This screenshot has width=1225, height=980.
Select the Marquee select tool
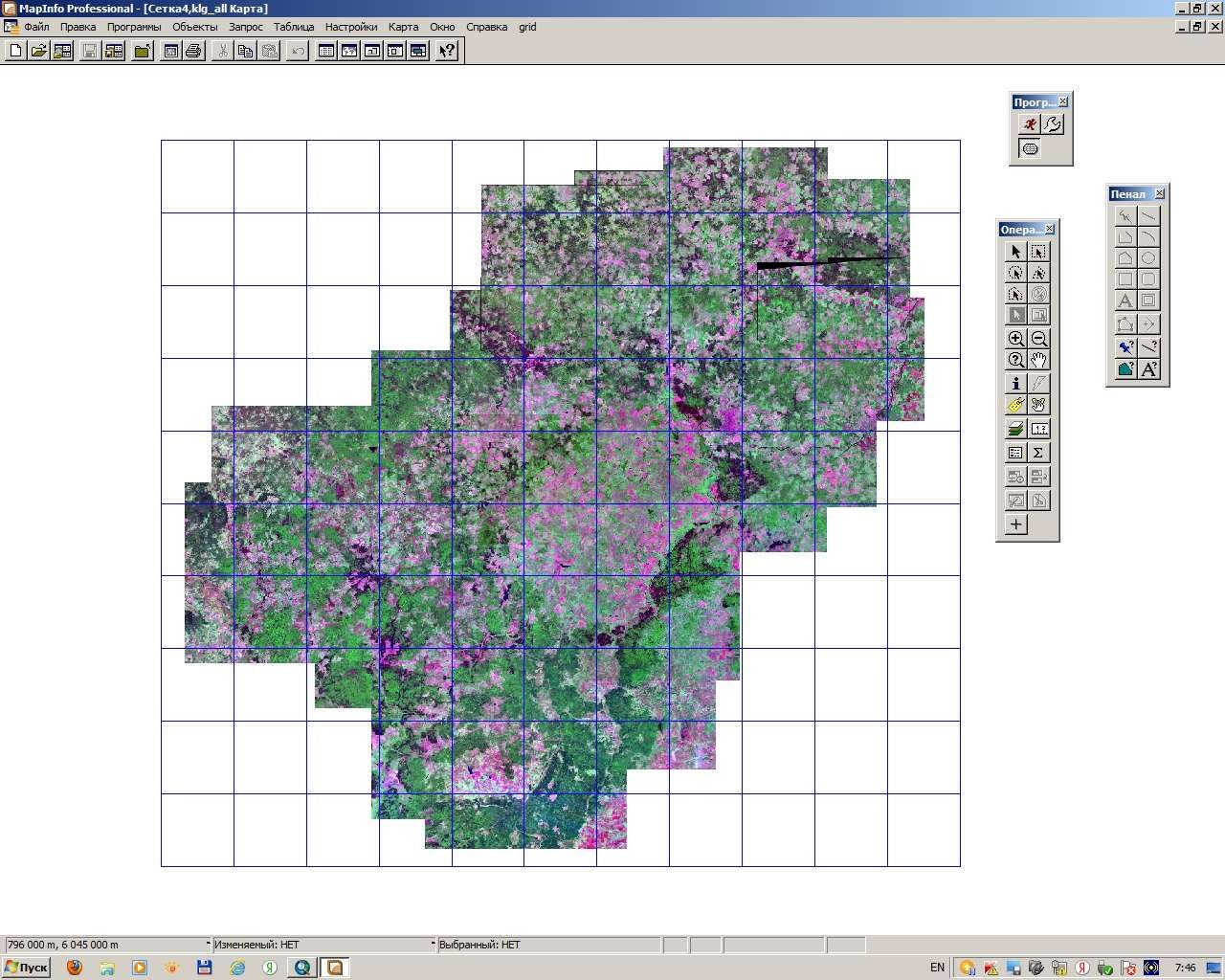click(x=1038, y=252)
